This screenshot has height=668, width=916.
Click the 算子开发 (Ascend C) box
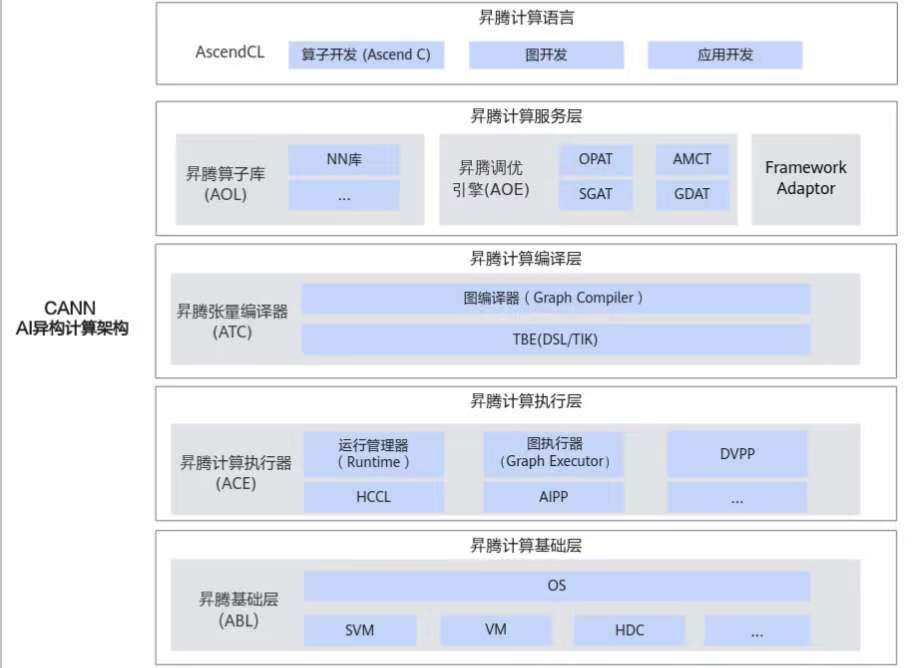click(x=366, y=55)
